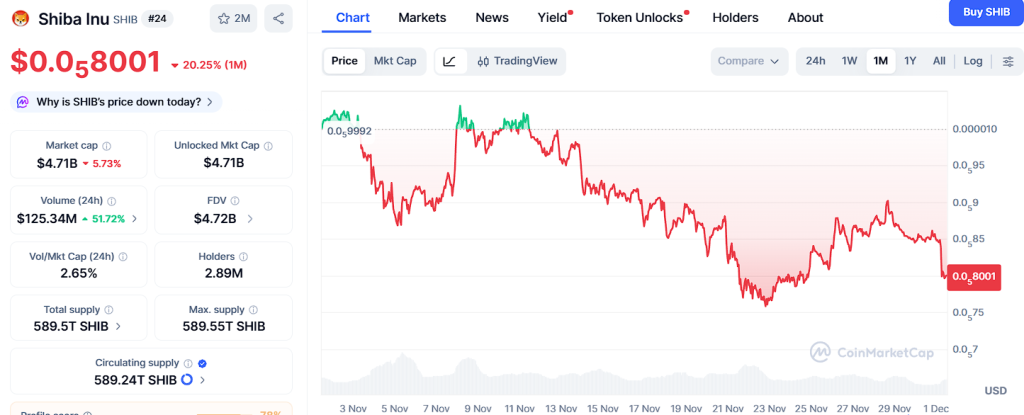The height and width of the screenshot is (415, 1024).
Task: Open the Markets tab
Action: coord(422,18)
